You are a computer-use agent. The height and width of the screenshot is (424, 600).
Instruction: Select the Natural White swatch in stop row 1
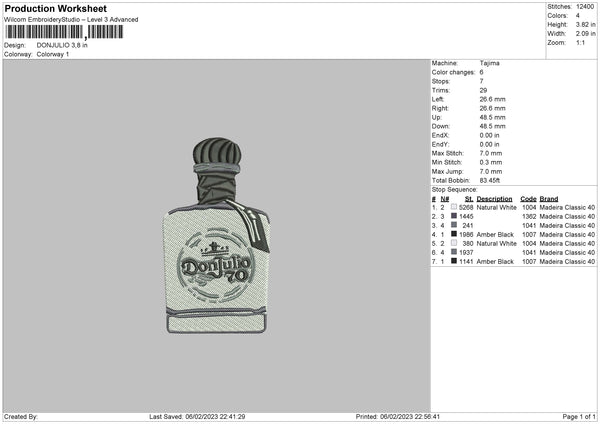click(454, 207)
